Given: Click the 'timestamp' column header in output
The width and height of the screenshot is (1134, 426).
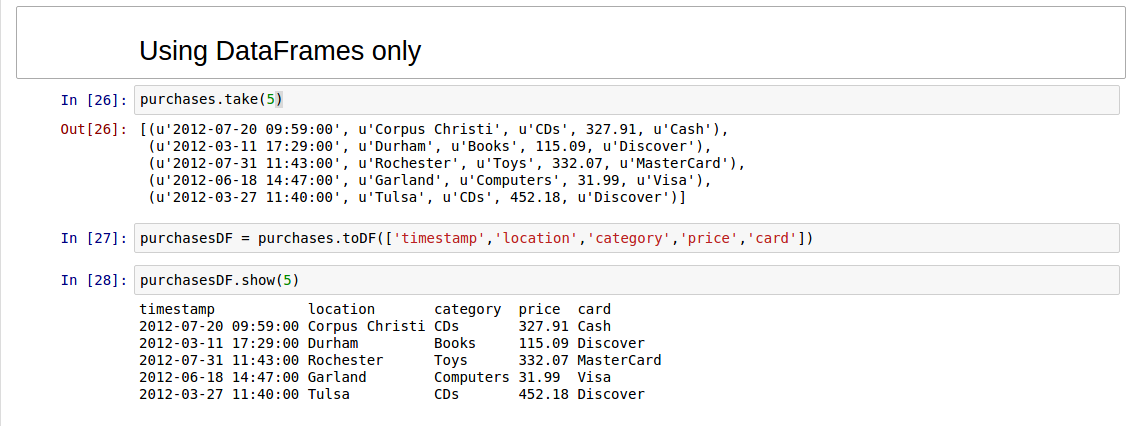Looking at the screenshot, I should [177, 310].
